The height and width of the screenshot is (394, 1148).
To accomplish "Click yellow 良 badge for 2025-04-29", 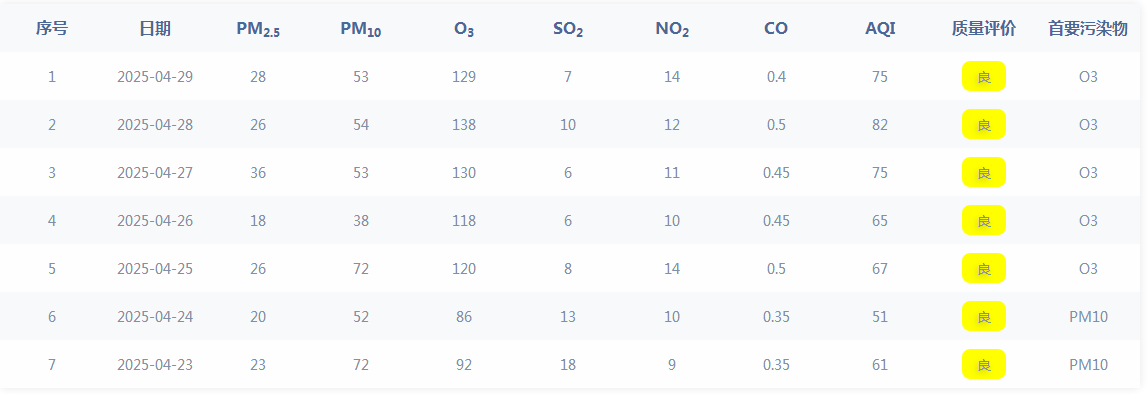I will tap(983, 76).
